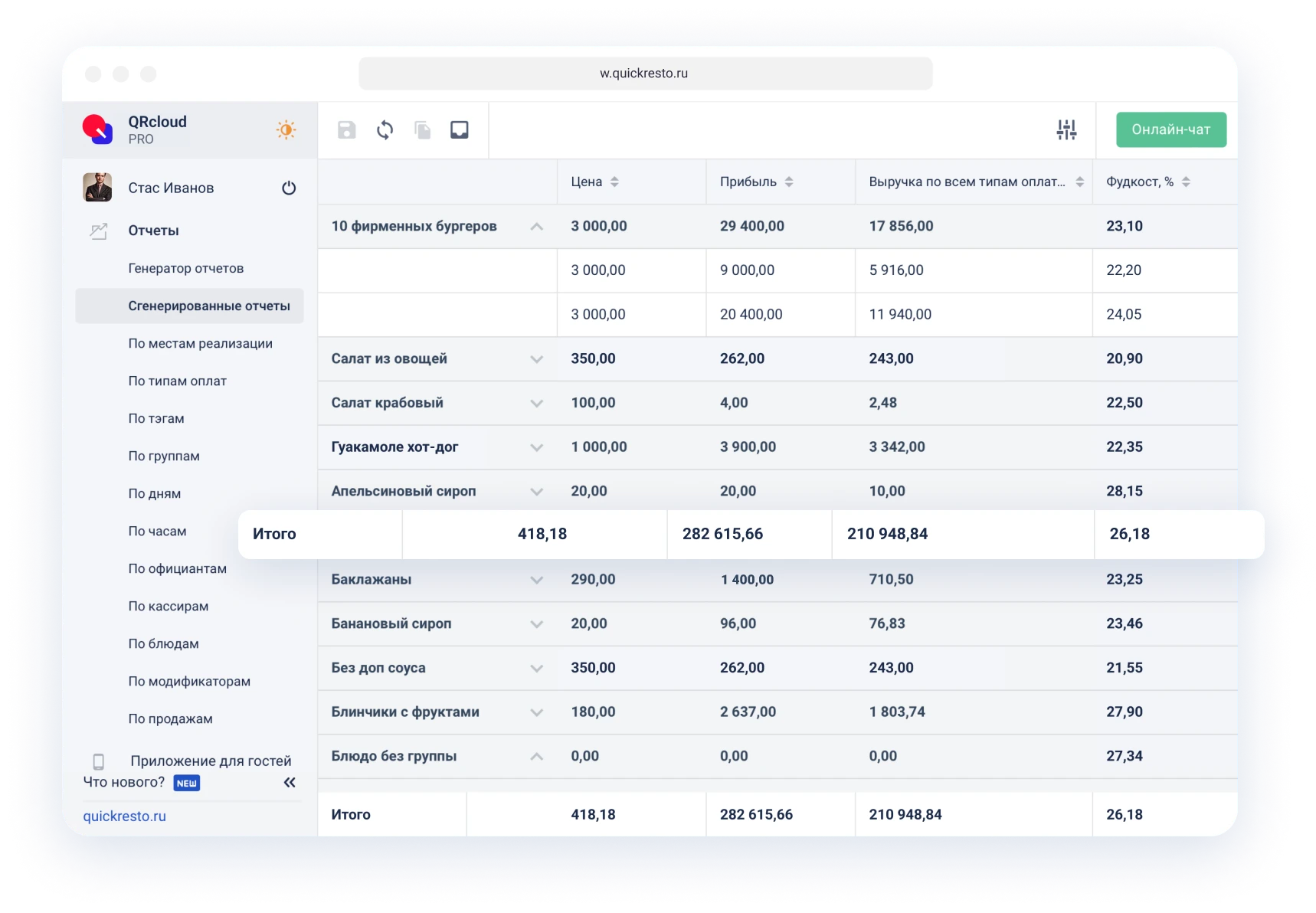
Task: Toggle the light theme sun icon
Action: click(x=286, y=130)
